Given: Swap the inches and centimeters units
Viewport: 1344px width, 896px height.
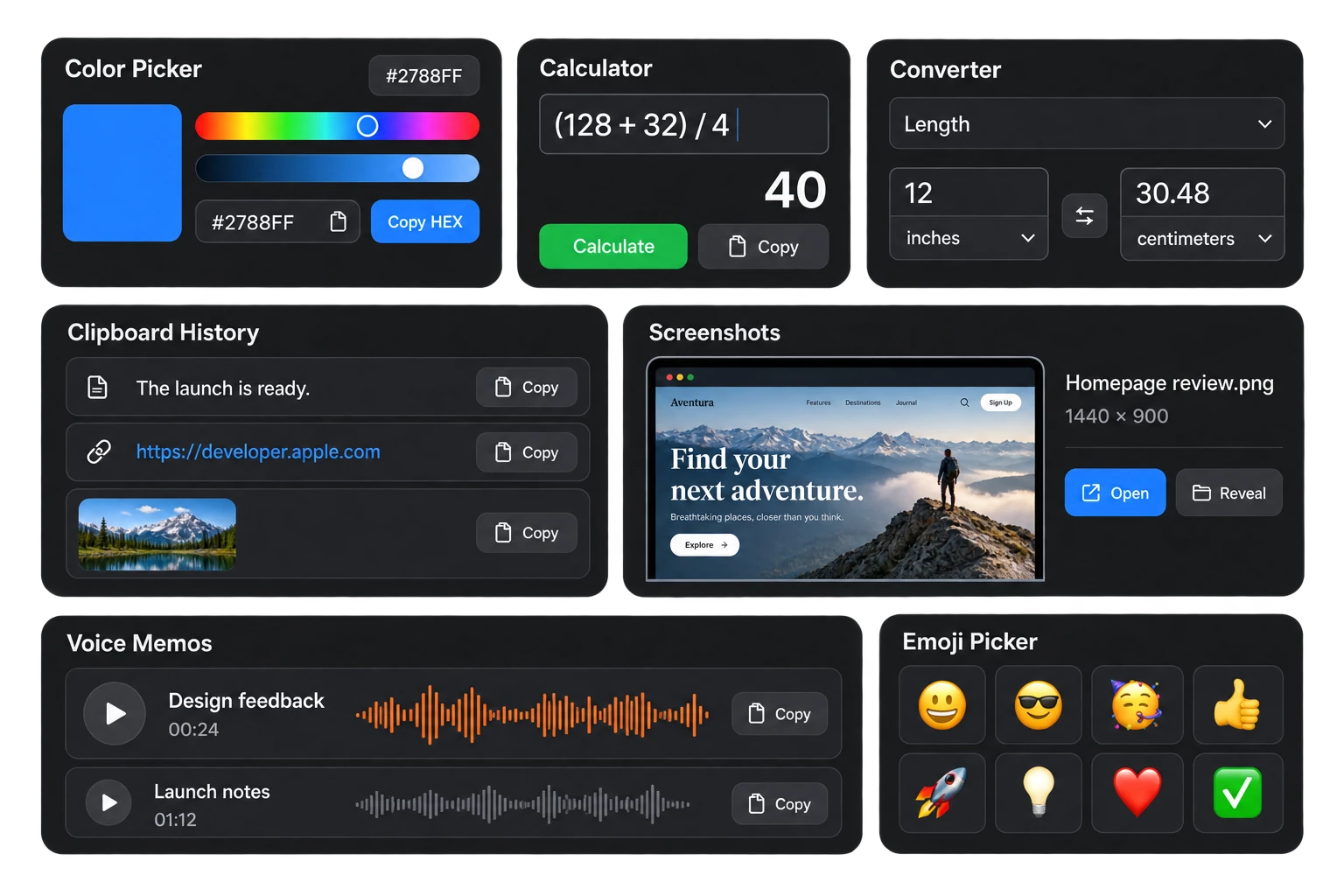Looking at the screenshot, I should coord(1084,215).
